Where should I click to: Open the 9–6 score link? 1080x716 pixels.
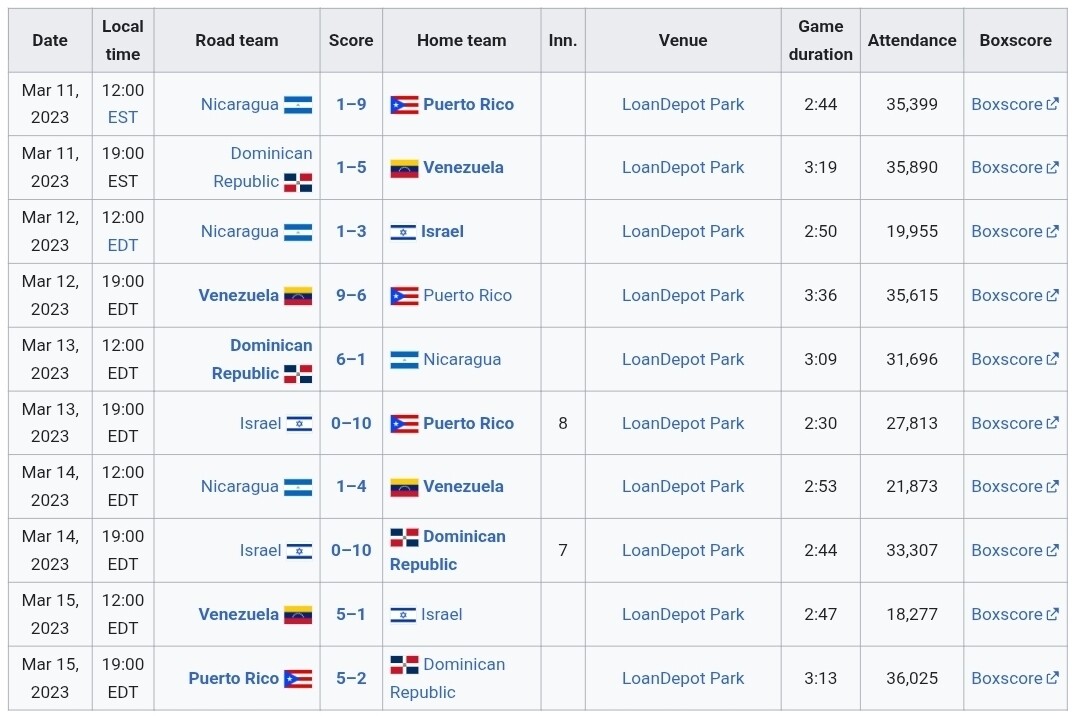(351, 295)
